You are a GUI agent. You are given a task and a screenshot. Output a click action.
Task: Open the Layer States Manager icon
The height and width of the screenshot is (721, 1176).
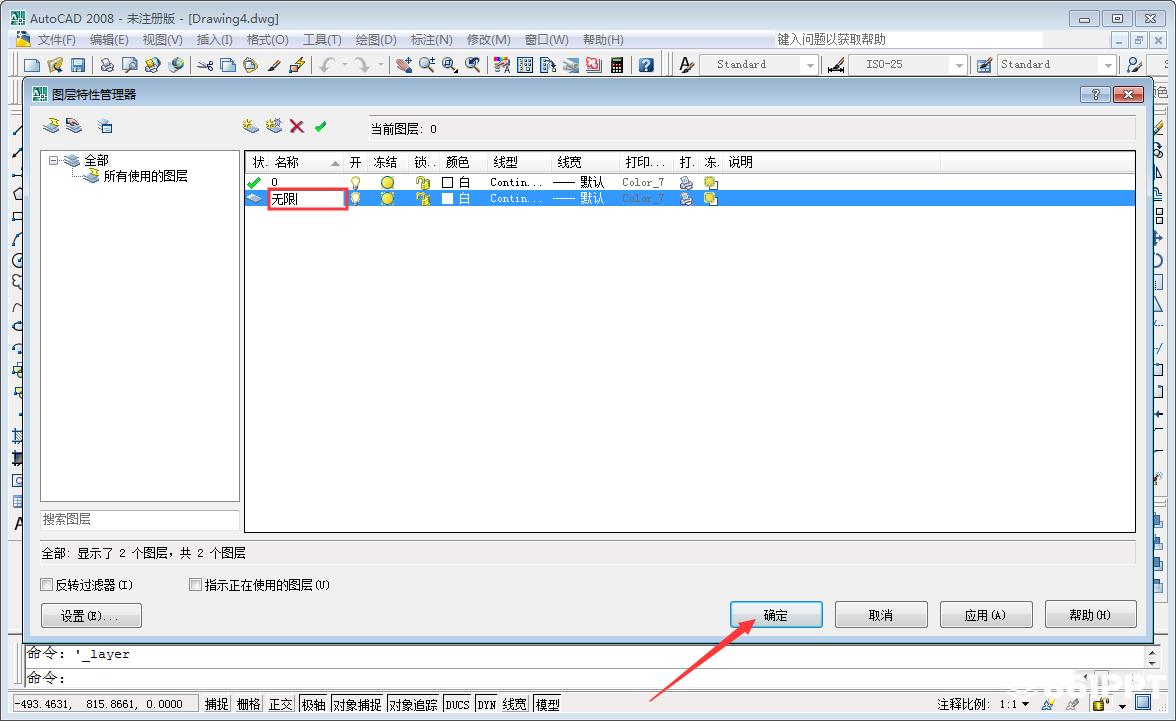[x=105, y=127]
